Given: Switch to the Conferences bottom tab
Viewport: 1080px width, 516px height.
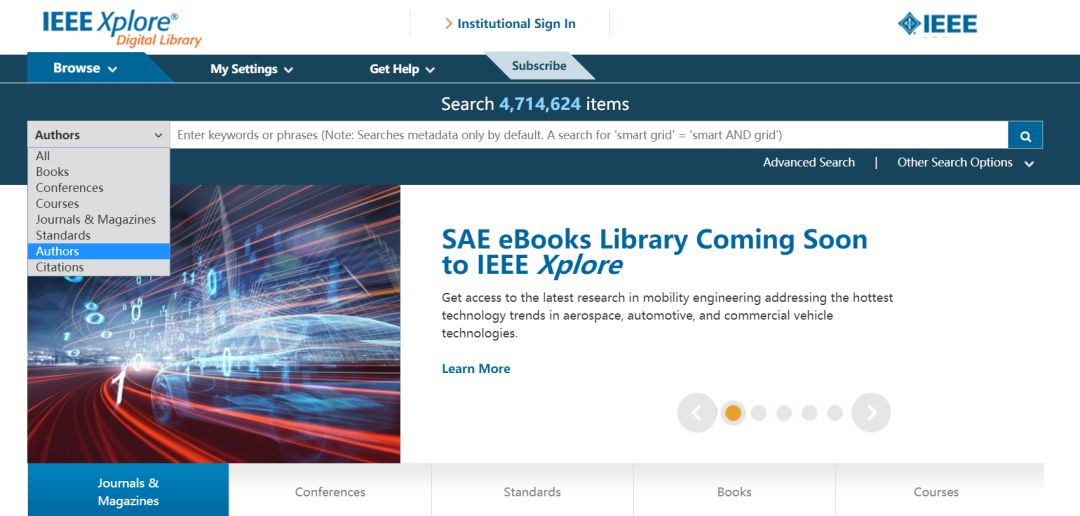Looking at the screenshot, I should pos(330,492).
